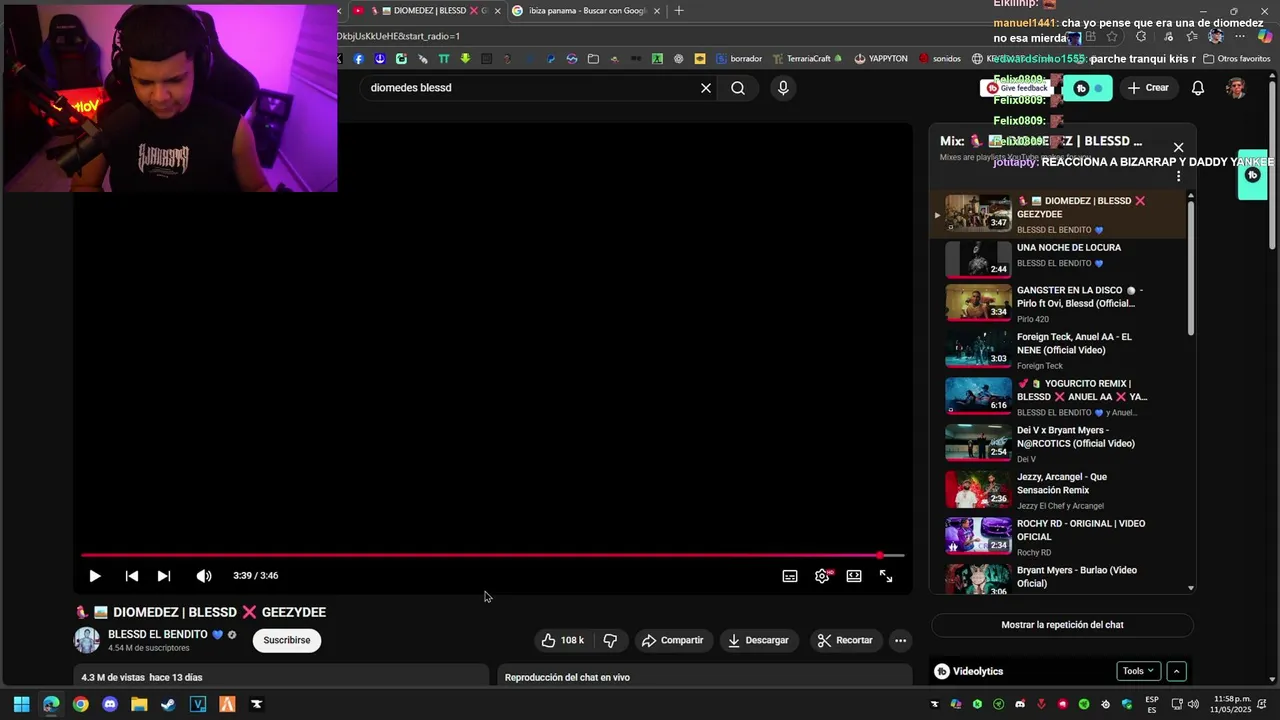Open the Facebook bookmark icon
Screen dimensions: 1280x720
pos(359,59)
